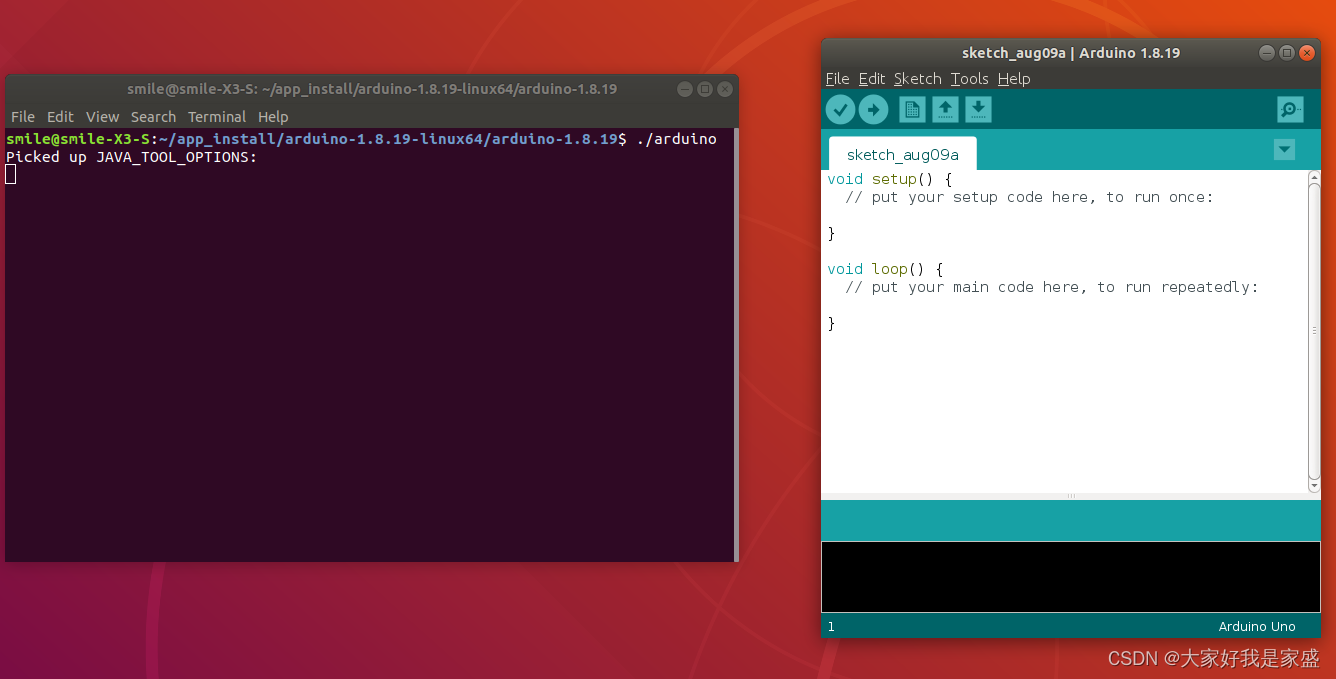Close the terminal window

pyautogui.click(x=725, y=89)
